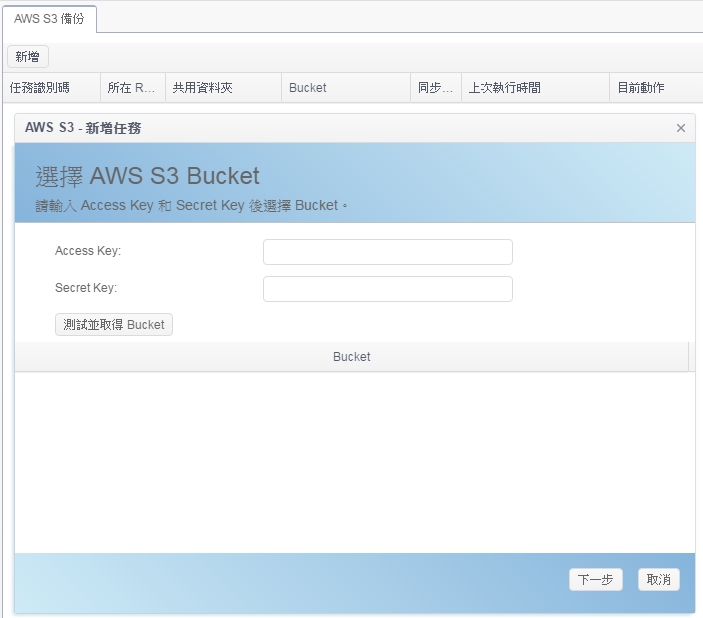Sort by 所在 R... column header
Image resolution: width=703 pixels, height=618 pixels.
133,88
